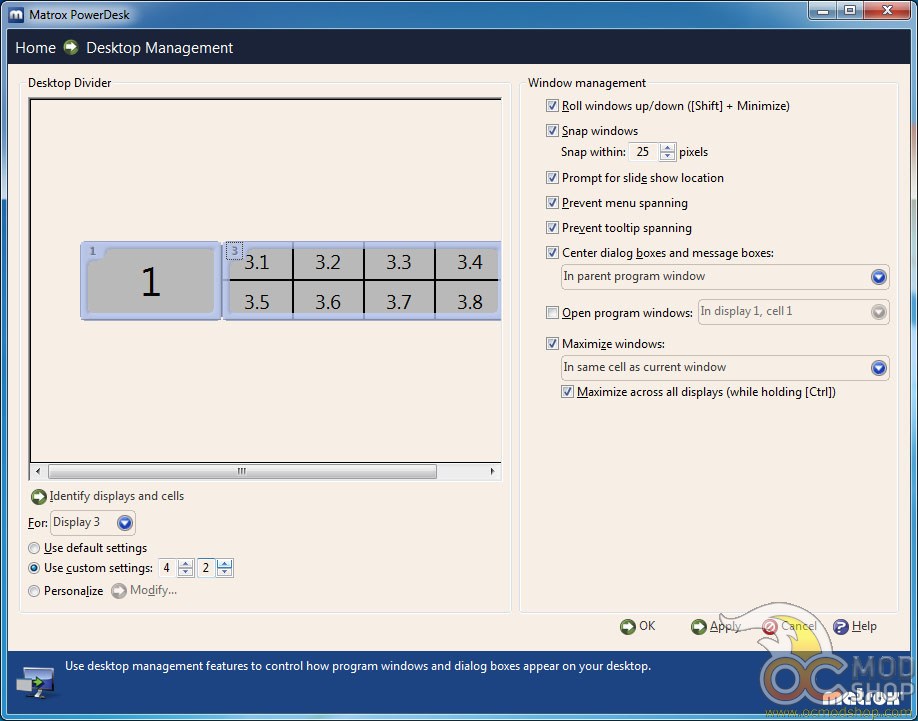The image size is (918, 721).
Task: Click the Matrox PowerDesk title bar icon
Action: click(16, 14)
